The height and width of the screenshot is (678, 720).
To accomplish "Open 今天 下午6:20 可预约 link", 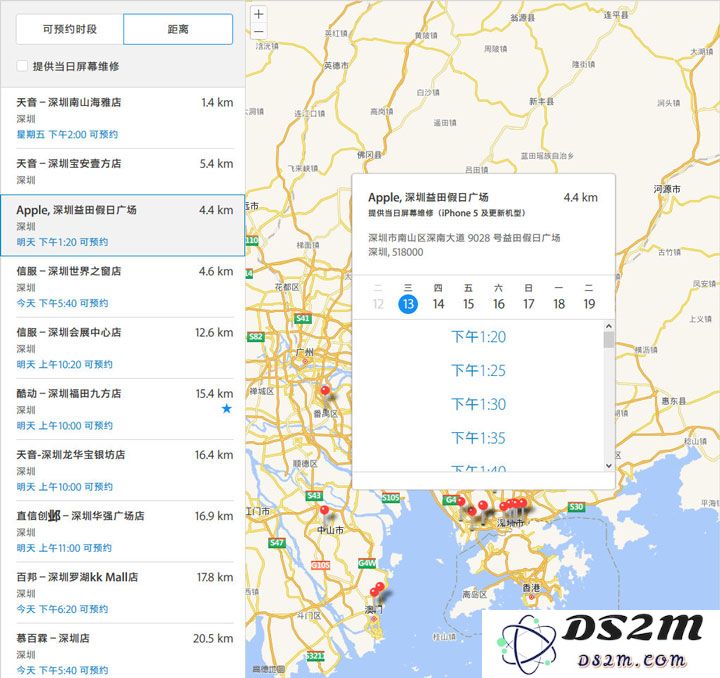I will [x=62, y=609].
